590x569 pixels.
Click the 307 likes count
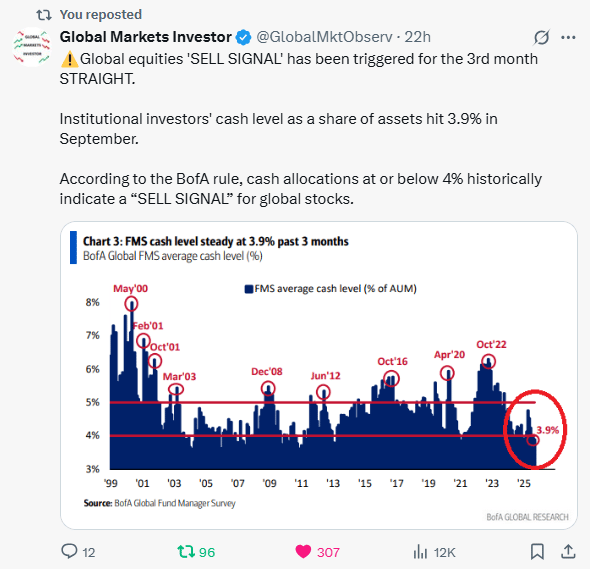pos(328,552)
